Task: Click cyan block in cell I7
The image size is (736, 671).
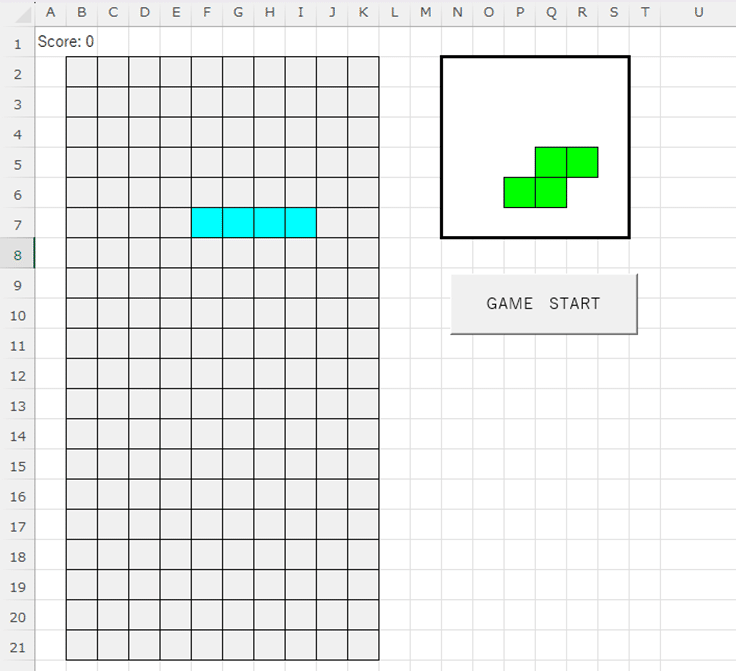Action: coord(301,222)
